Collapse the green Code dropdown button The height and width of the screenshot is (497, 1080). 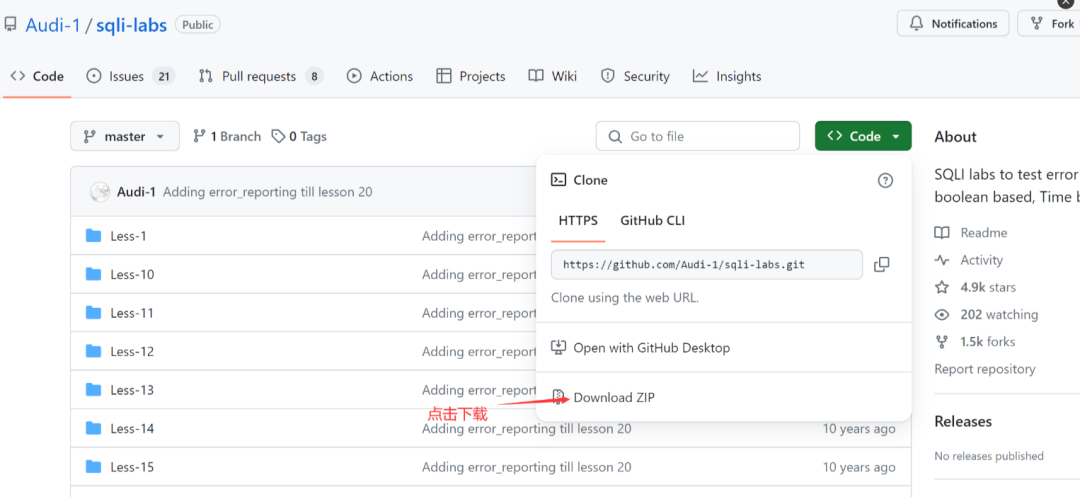[x=863, y=136]
